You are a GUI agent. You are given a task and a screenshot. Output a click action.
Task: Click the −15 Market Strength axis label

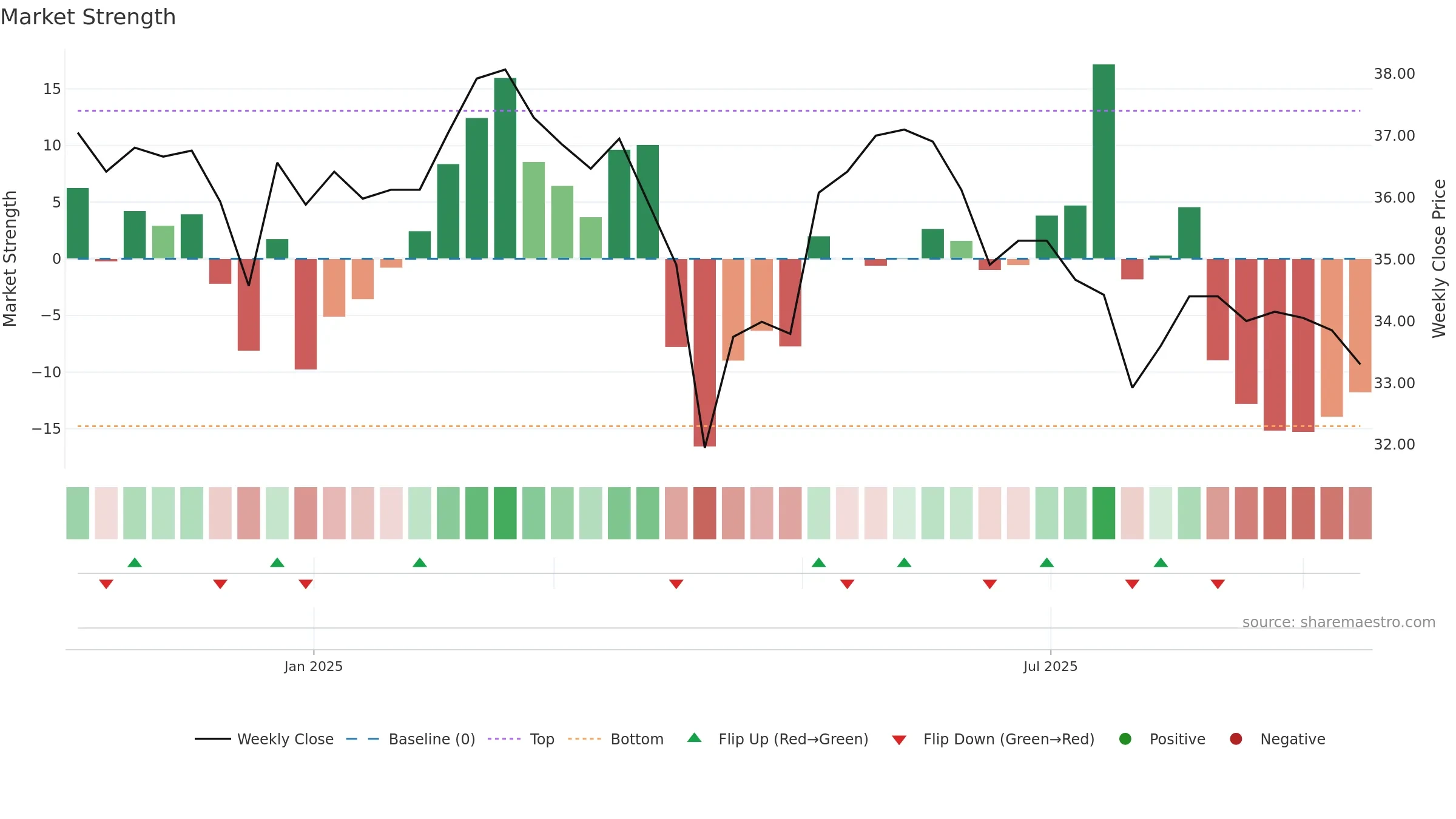[47, 428]
